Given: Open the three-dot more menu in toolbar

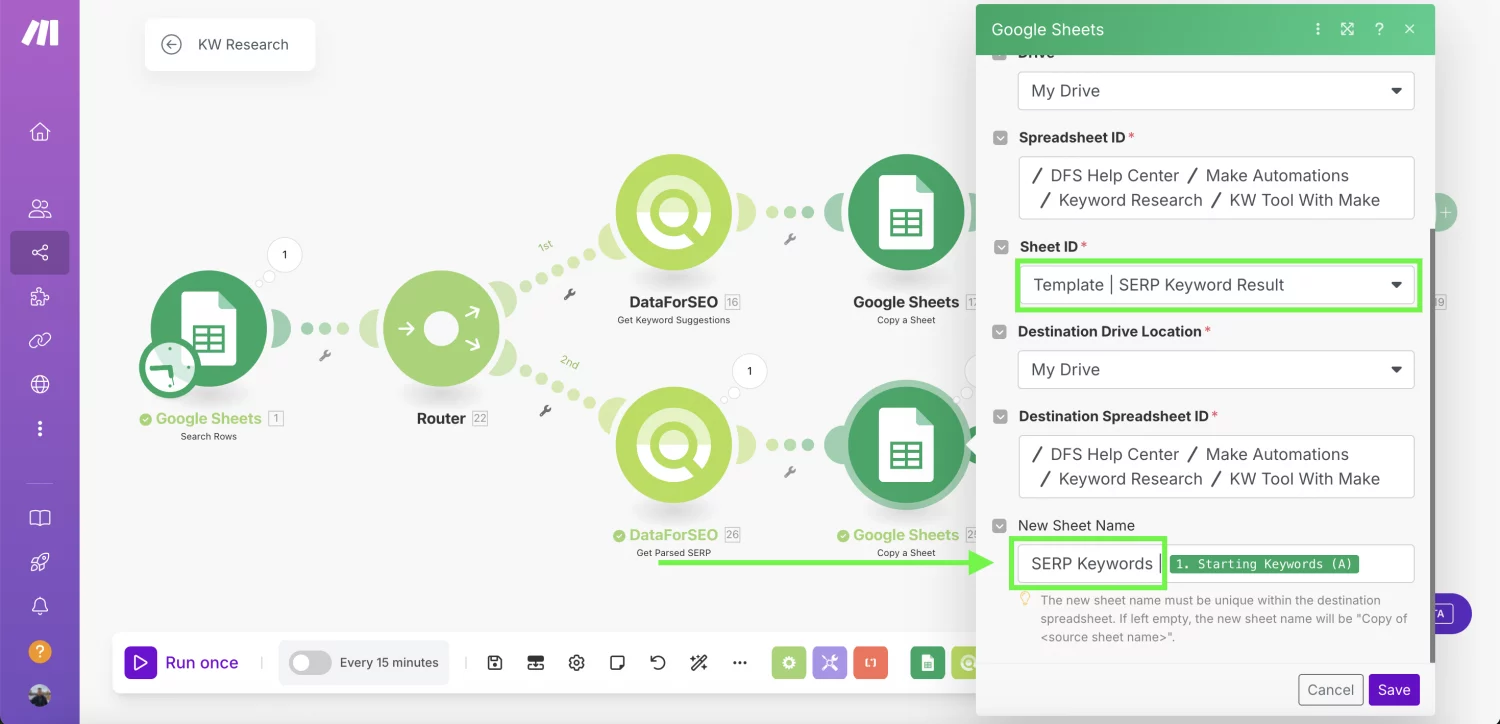Looking at the screenshot, I should click(x=740, y=662).
